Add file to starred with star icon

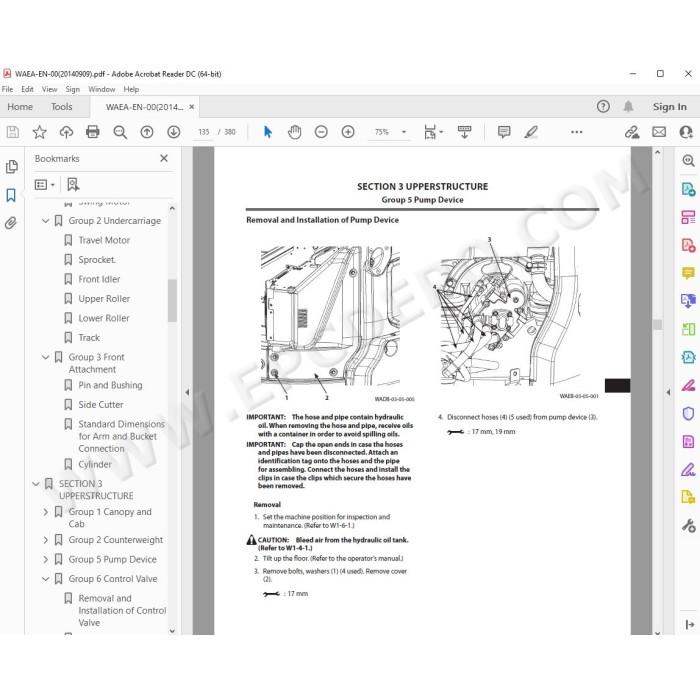pyautogui.click(x=39, y=132)
